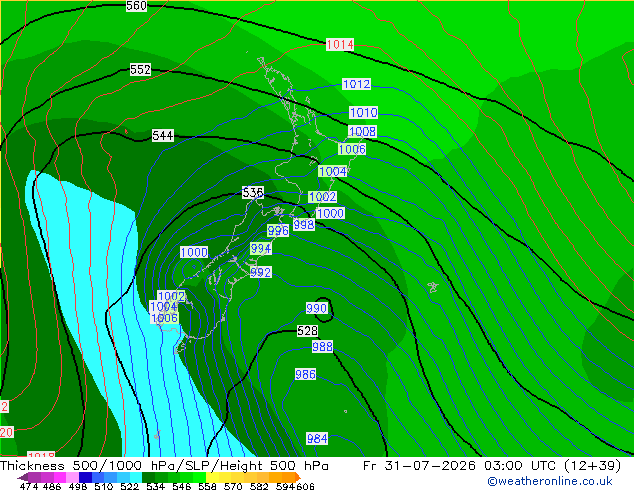Click the 570 value in the legend scale

coord(233,486)
